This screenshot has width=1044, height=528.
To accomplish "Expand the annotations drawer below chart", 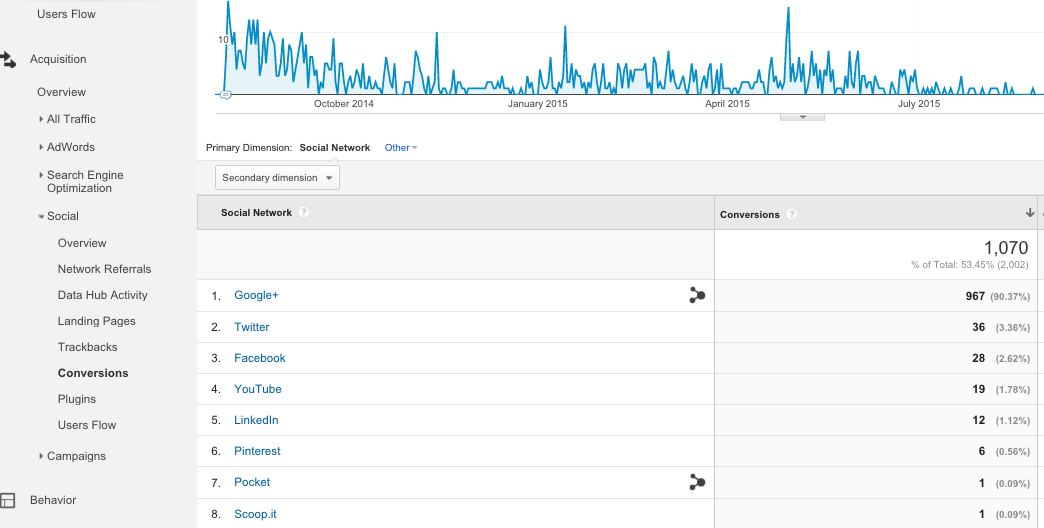I will pyautogui.click(x=802, y=117).
